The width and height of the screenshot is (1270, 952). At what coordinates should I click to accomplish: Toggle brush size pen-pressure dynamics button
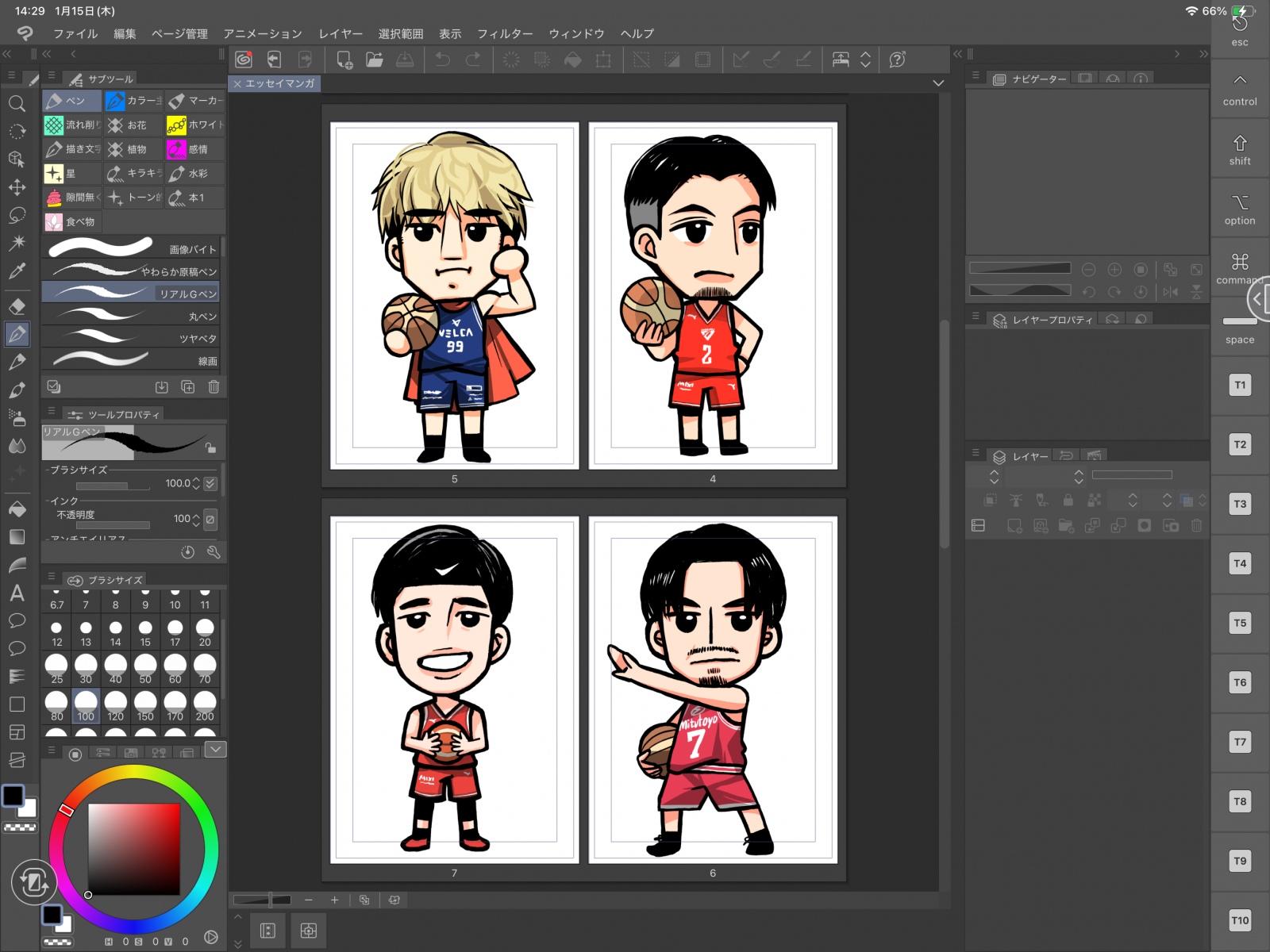[210, 483]
